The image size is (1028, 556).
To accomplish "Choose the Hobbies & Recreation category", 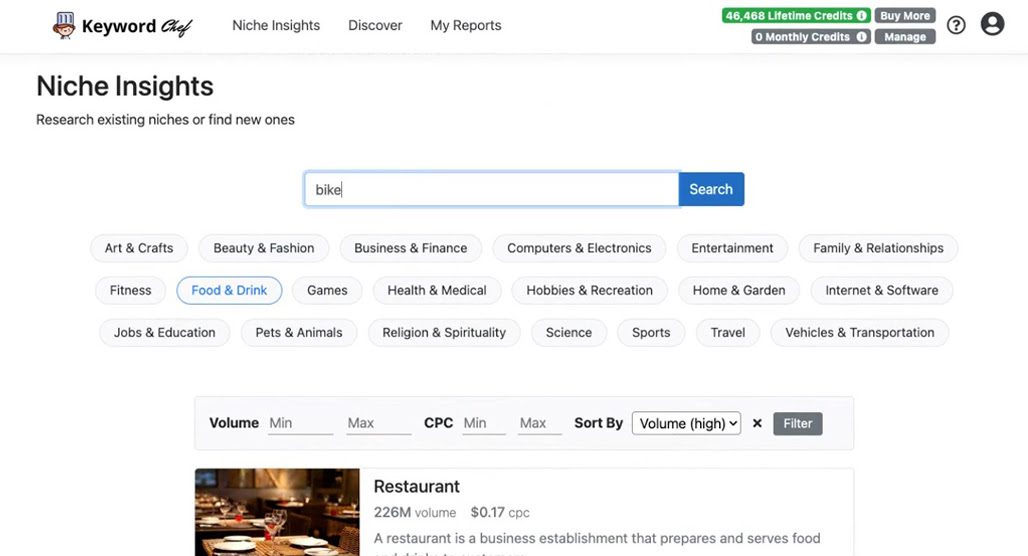I will [x=589, y=290].
